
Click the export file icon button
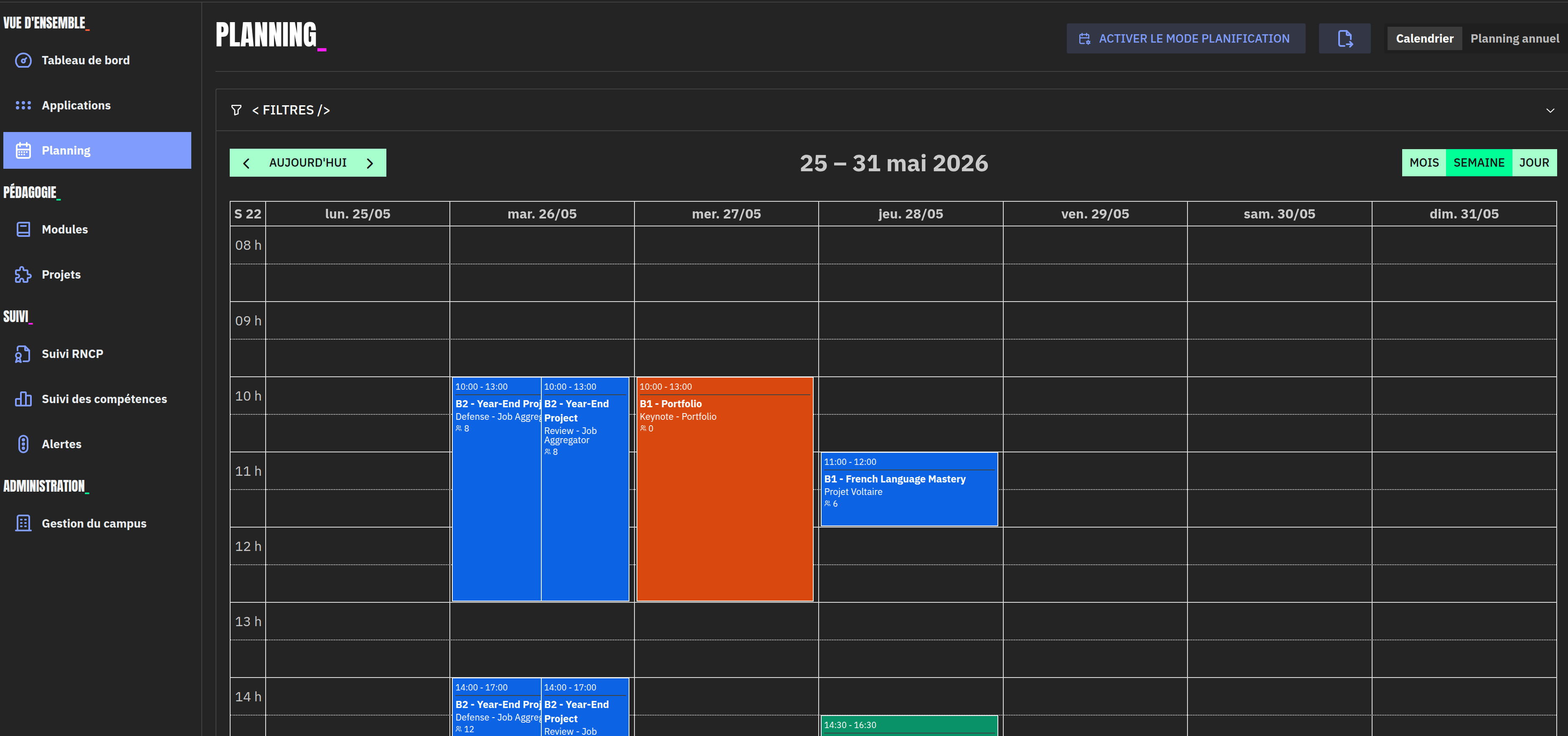click(1345, 38)
